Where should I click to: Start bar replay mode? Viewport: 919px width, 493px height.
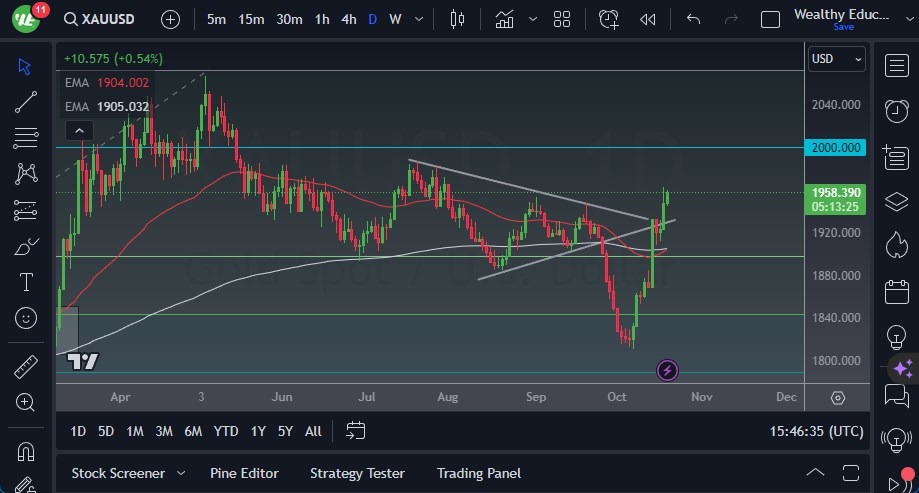(x=648, y=19)
